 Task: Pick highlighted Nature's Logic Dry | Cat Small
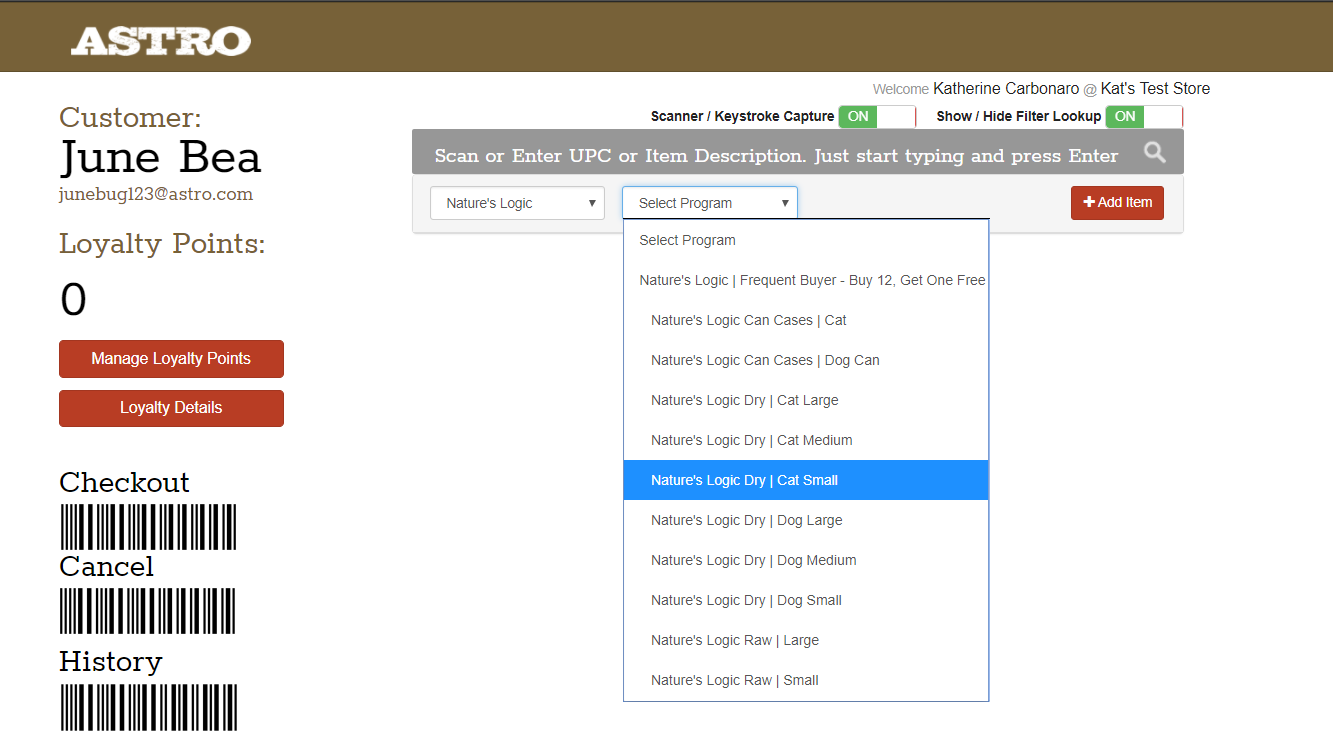pos(806,480)
